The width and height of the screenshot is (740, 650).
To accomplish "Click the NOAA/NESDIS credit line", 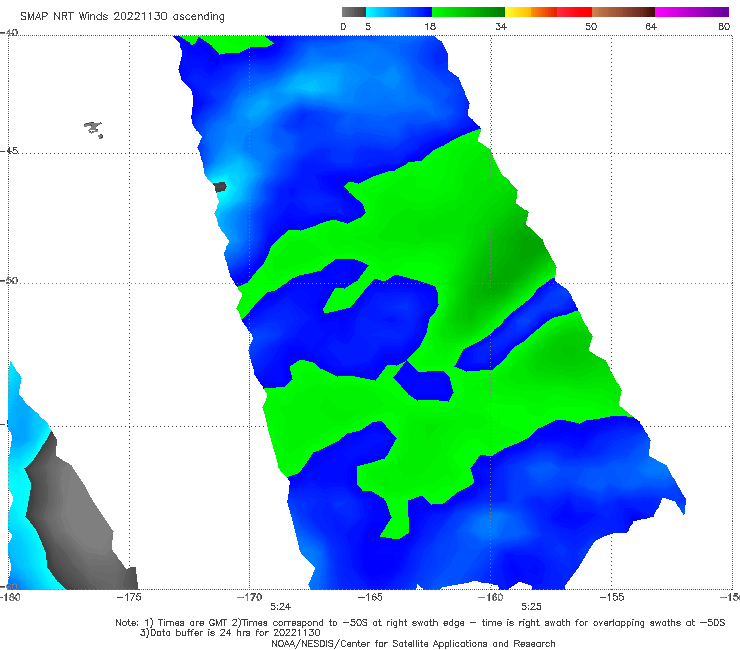I will click(x=413, y=643).
